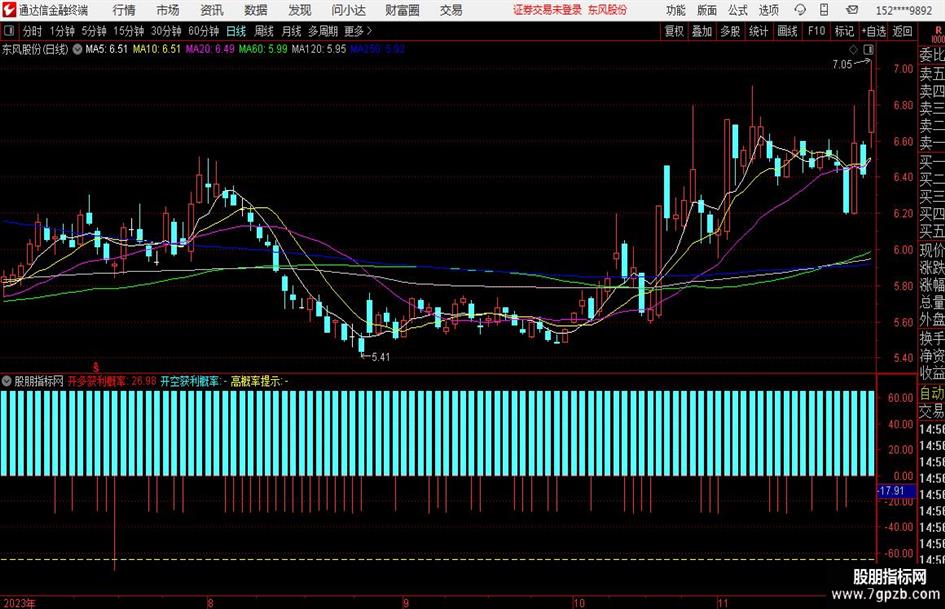Click the 返回 button

coord(903,31)
